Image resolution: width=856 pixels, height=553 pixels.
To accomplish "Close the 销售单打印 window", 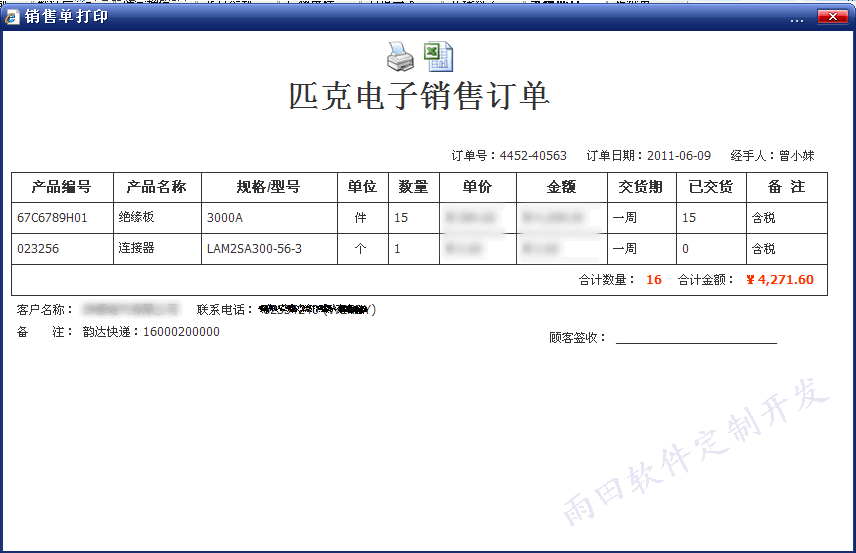I will pyautogui.click(x=832, y=17).
